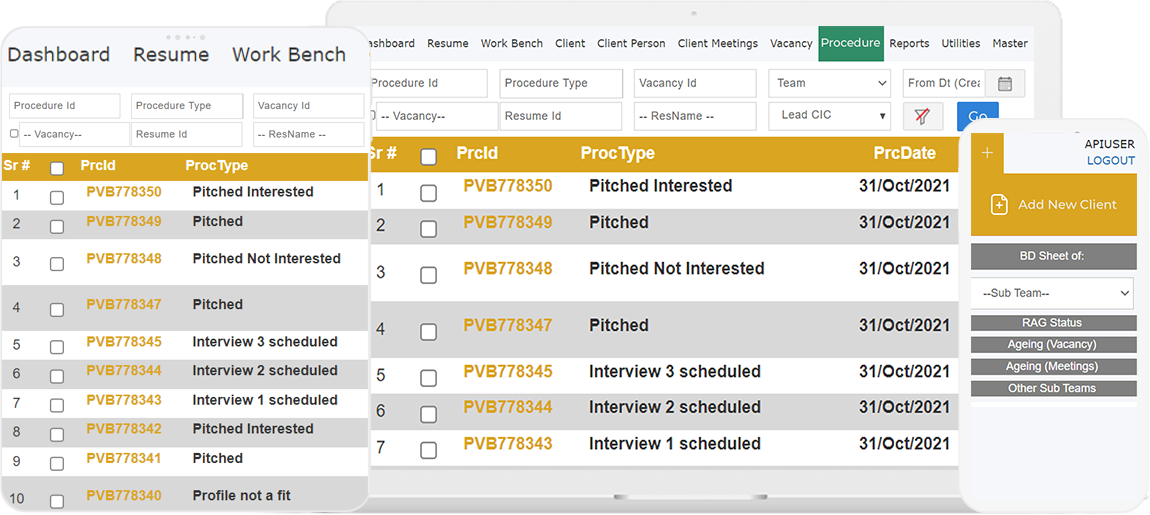Screen dimensions: 1150x515
Task: Open the RAG Status section
Action: click(x=1053, y=323)
